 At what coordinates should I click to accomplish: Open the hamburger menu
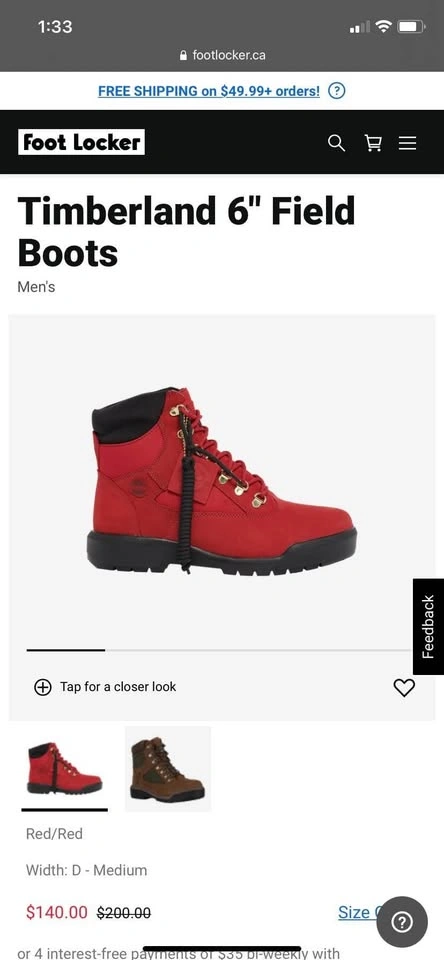tap(407, 143)
